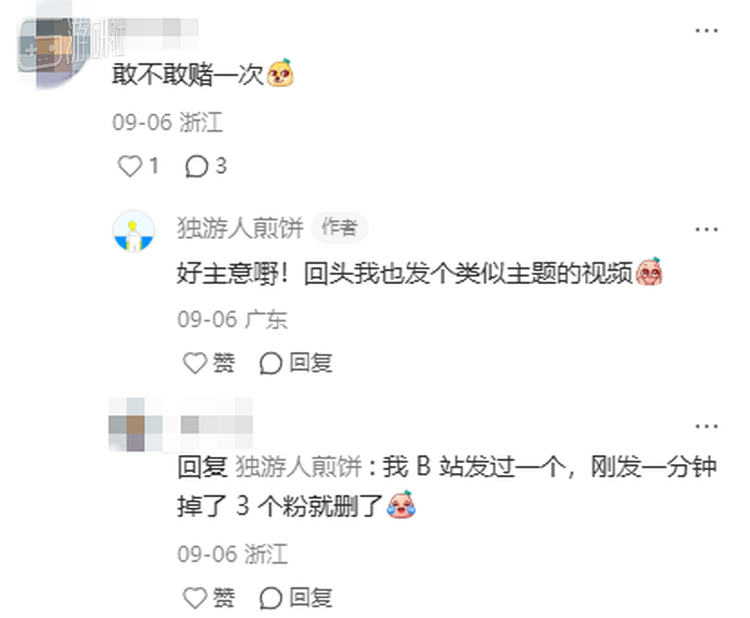
Task: Like the top comment with heart icon
Action: tap(130, 166)
